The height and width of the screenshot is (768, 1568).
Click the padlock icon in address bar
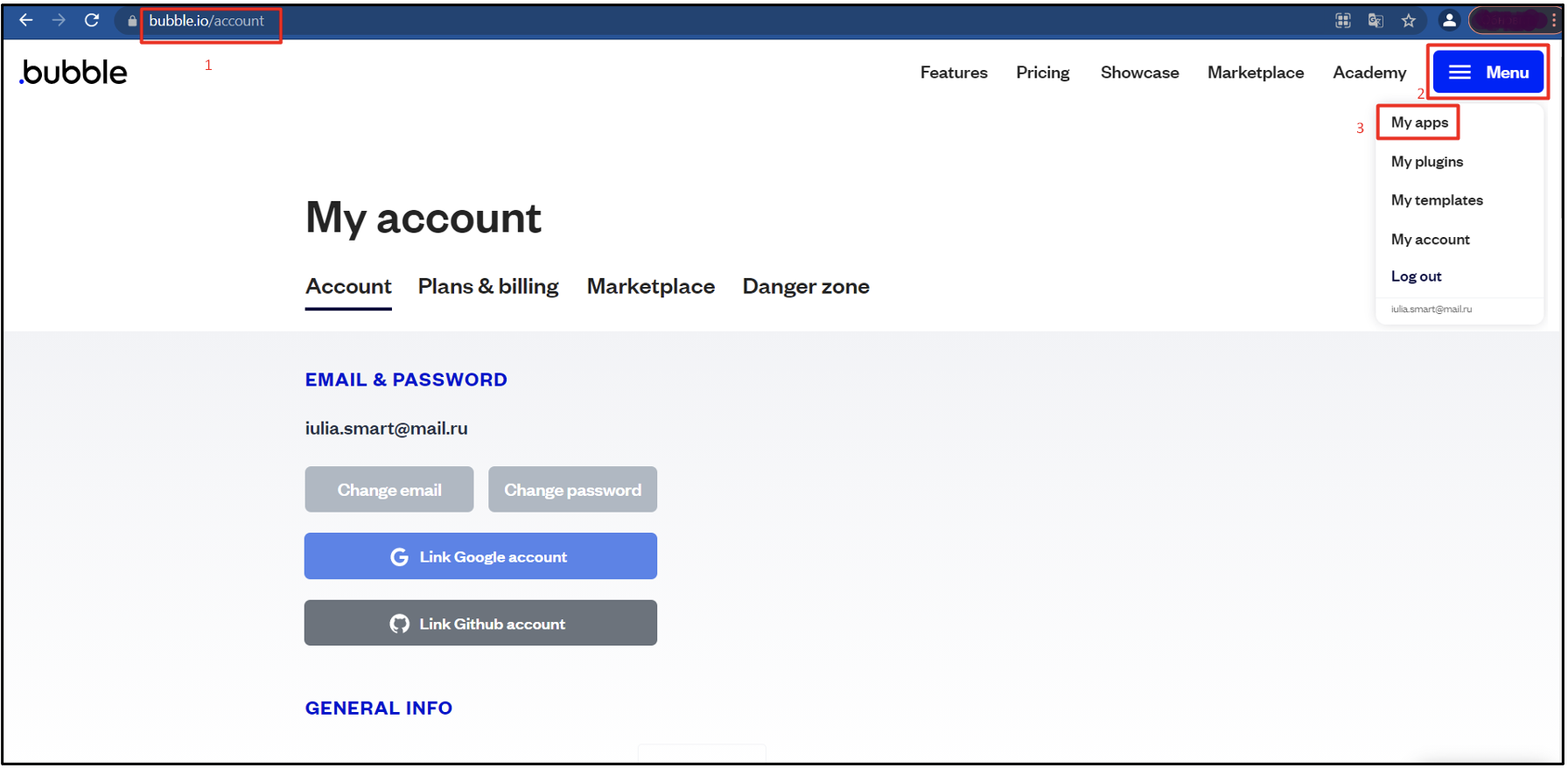132,21
